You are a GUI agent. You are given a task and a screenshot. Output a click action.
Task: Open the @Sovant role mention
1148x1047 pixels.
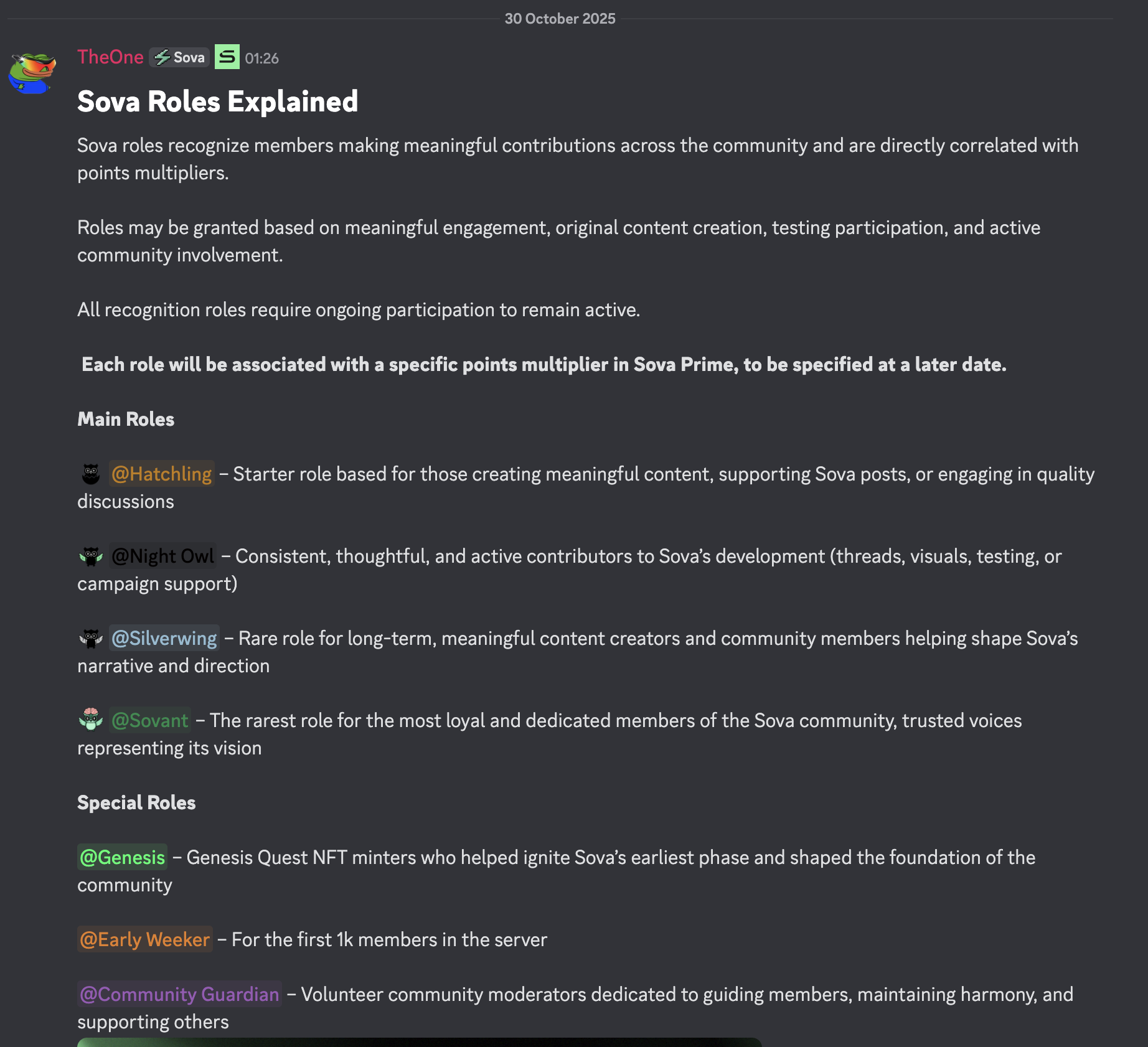click(150, 721)
